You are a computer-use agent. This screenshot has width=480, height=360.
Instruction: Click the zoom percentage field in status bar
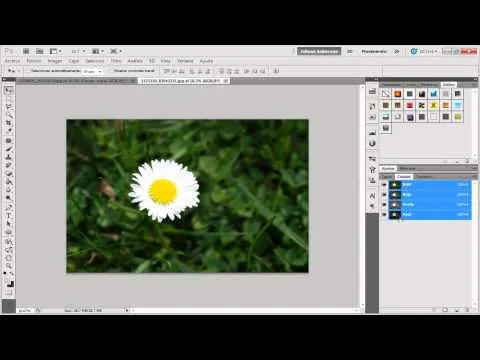click(x=25, y=310)
